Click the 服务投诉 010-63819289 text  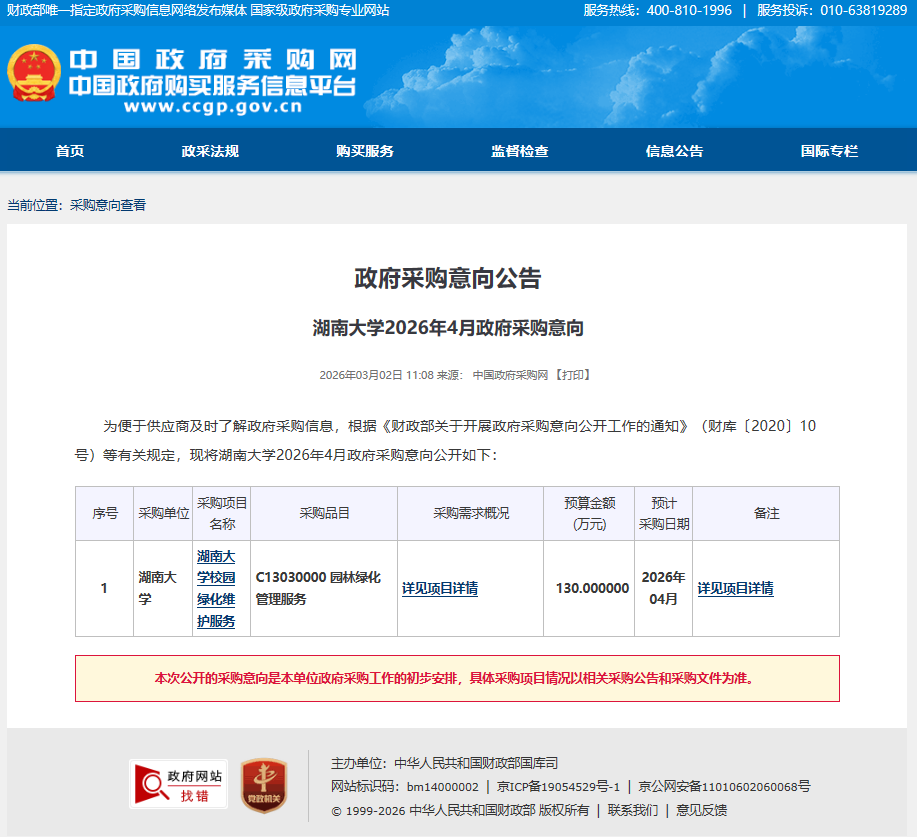[832, 11]
